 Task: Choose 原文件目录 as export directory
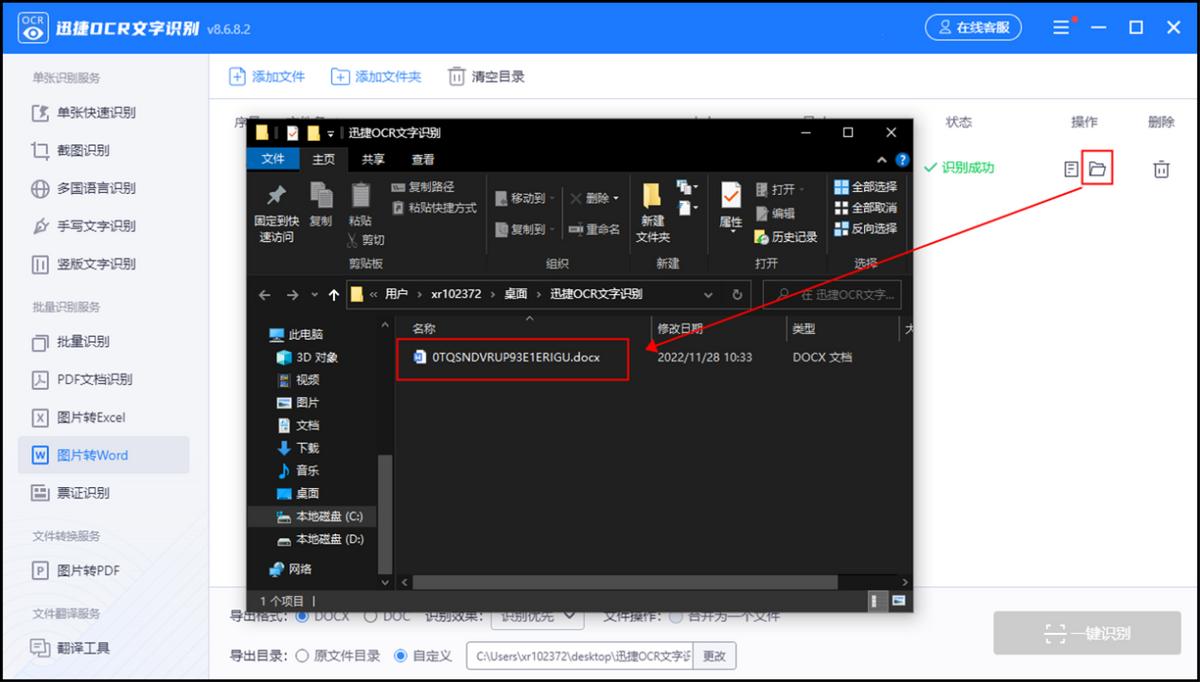pyautogui.click(x=304, y=655)
